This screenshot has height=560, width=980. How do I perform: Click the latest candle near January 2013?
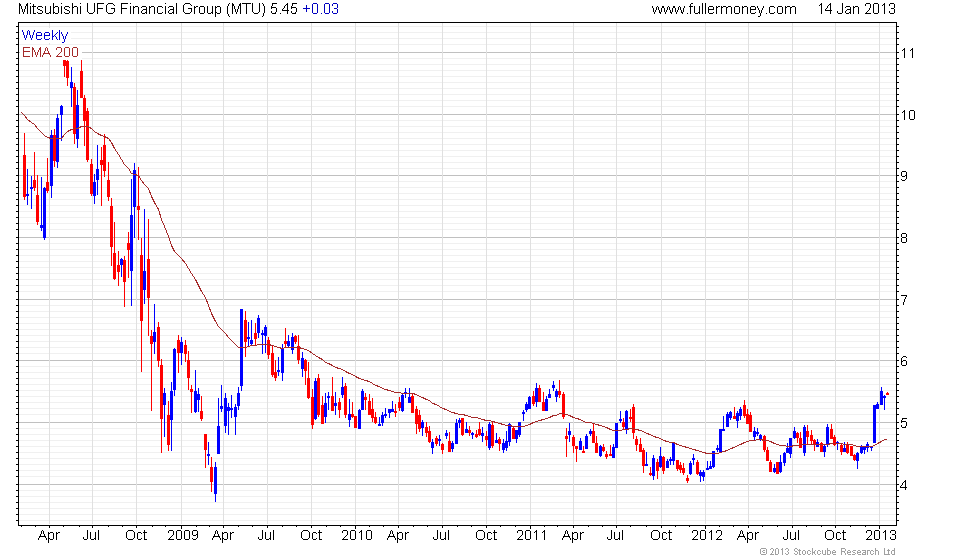(887, 394)
